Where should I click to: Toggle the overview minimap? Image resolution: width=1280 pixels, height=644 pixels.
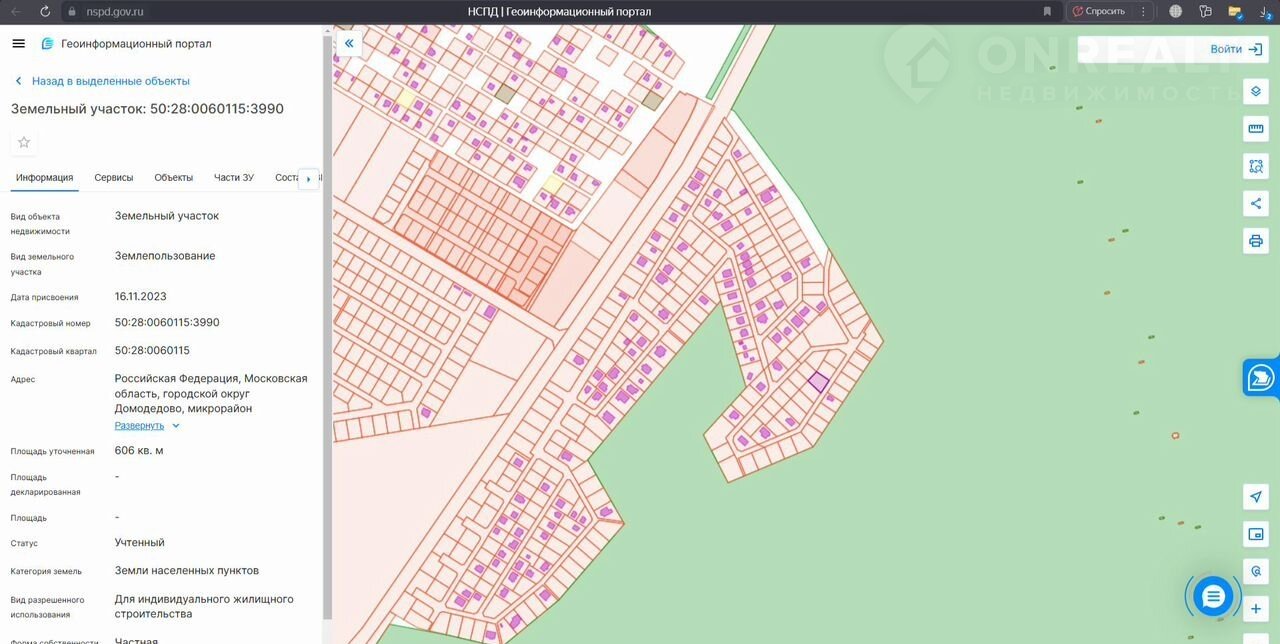tap(1256, 534)
